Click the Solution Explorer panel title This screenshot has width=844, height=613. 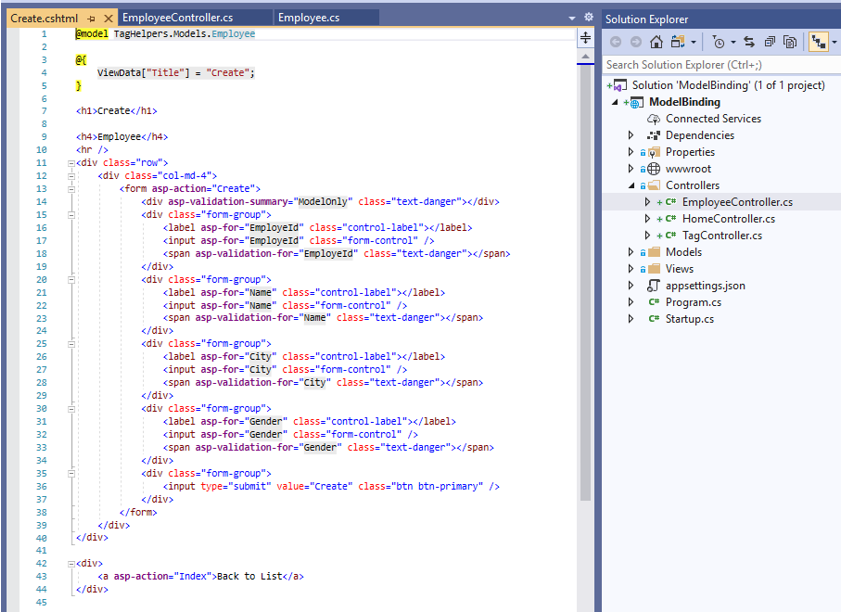(x=646, y=19)
